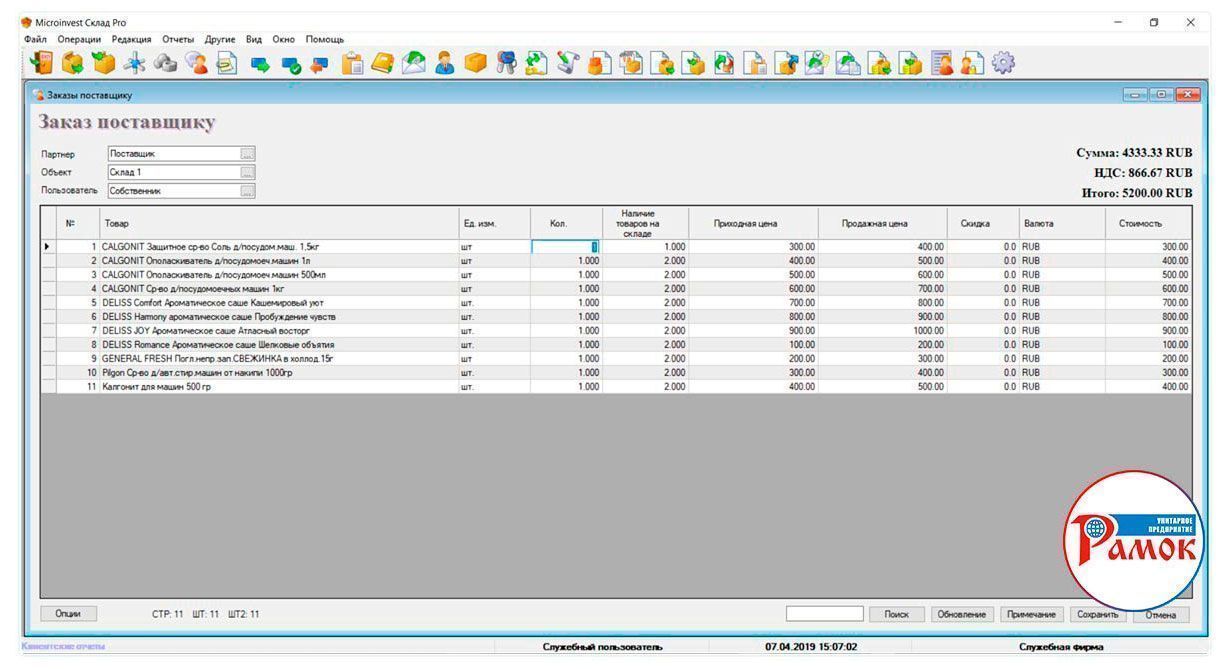Click the user in suit toolbar icon
This screenshot has height=669, width=1230.
(x=446, y=64)
